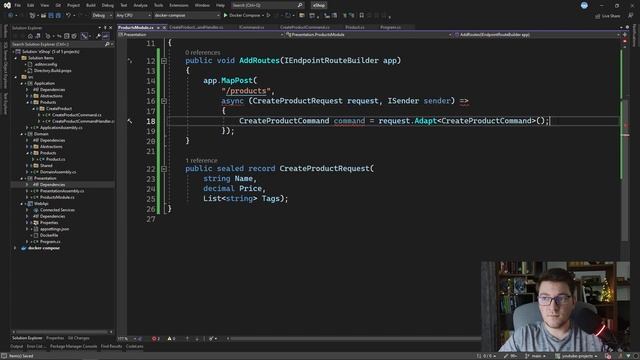Viewport: 640px width, 360px height.
Task: Switch to CreateProductCommandHandler.cs tab
Action: (196, 27)
